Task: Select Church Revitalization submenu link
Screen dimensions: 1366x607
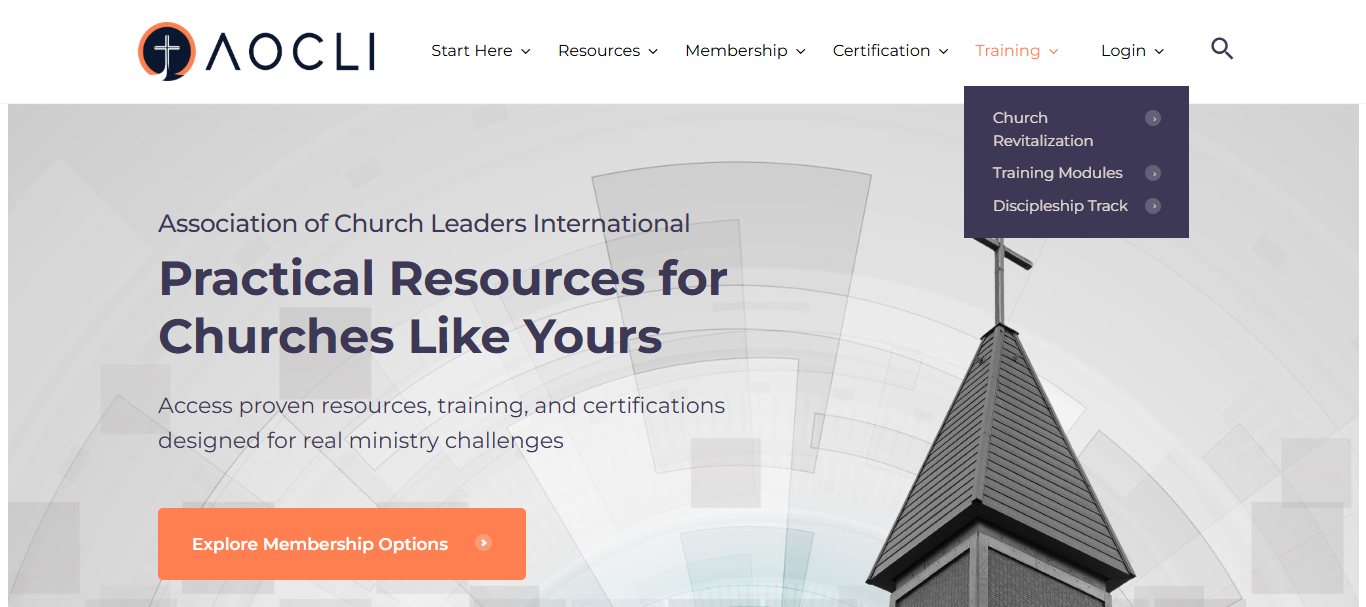Action: coord(1043,129)
